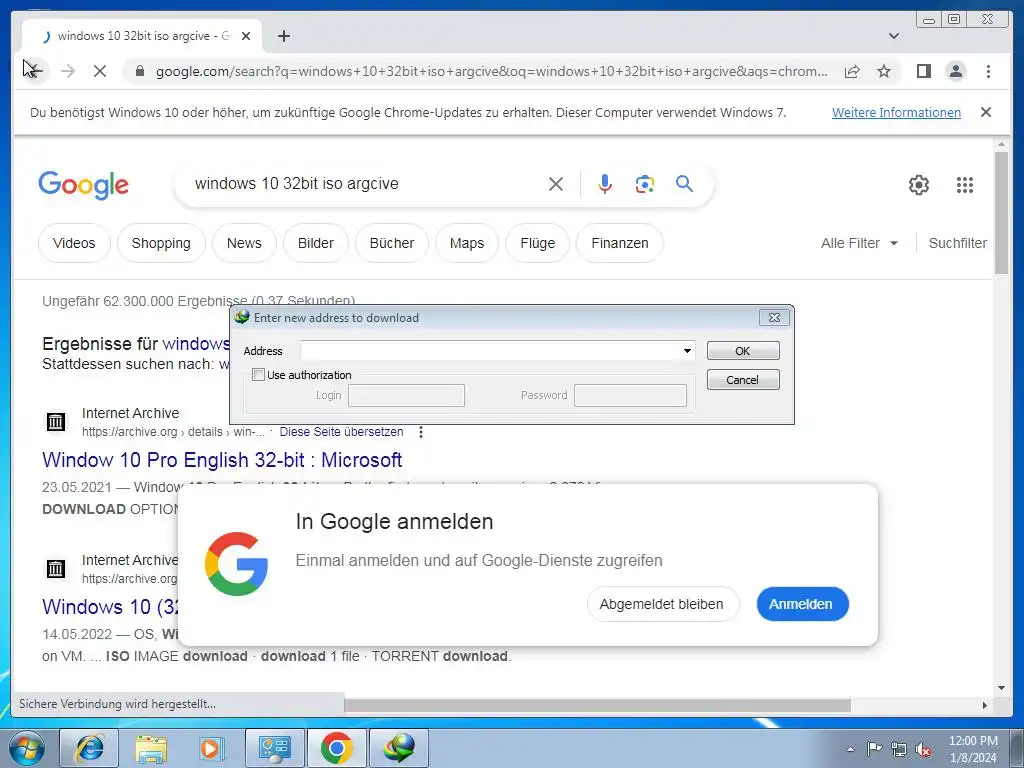1024x768 pixels.
Task: Open Window 10 Pro English 32-bit result
Action: click(222, 460)
